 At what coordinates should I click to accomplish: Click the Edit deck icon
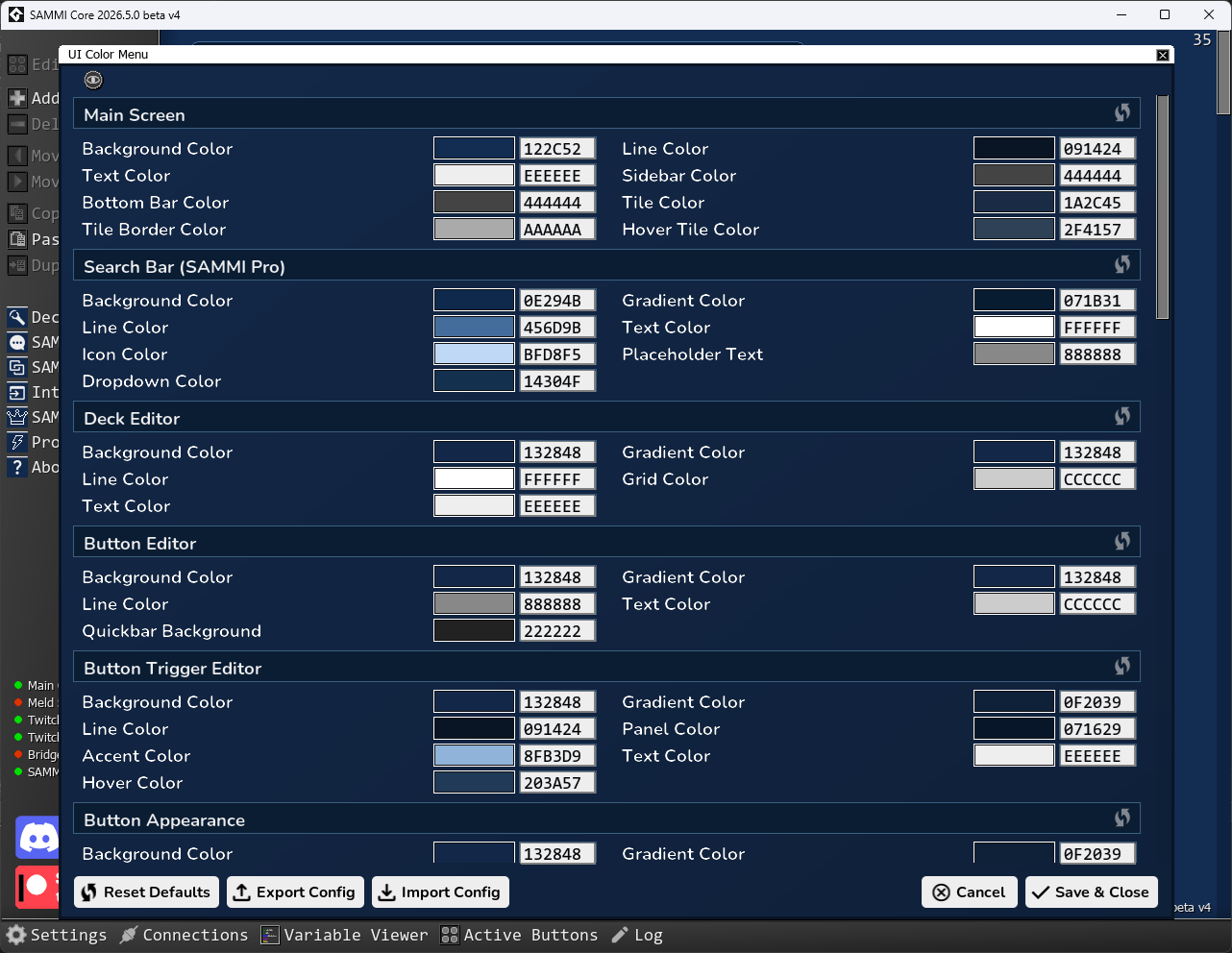pyautogui.click(x=17, y=64)
